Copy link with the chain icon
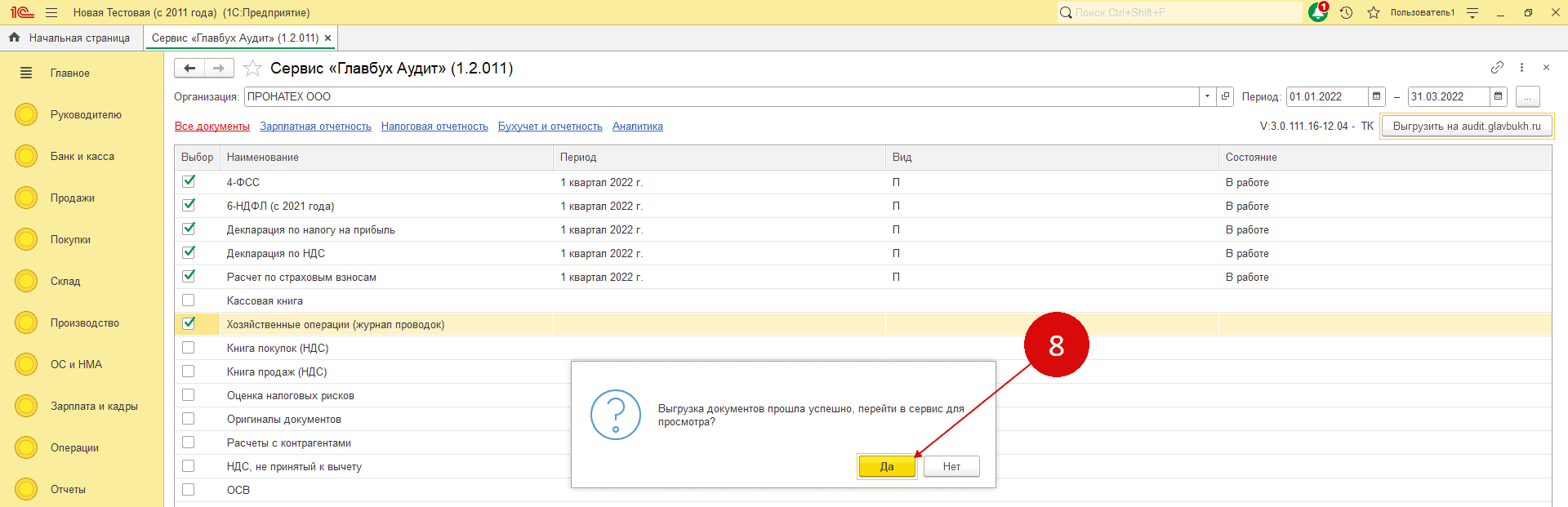 point(1497,68)
